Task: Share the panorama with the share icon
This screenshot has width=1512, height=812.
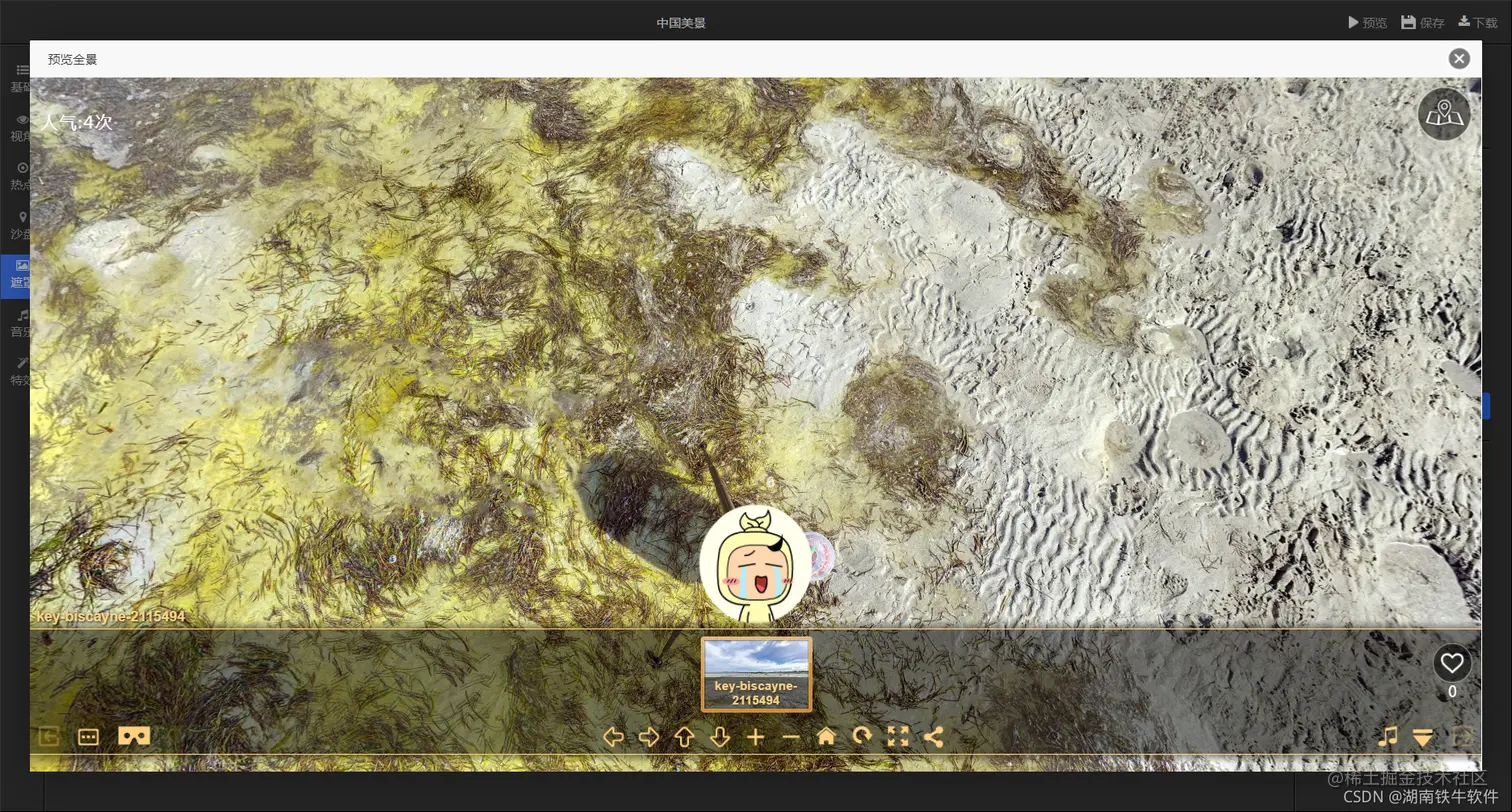Action: click(933, 737)
